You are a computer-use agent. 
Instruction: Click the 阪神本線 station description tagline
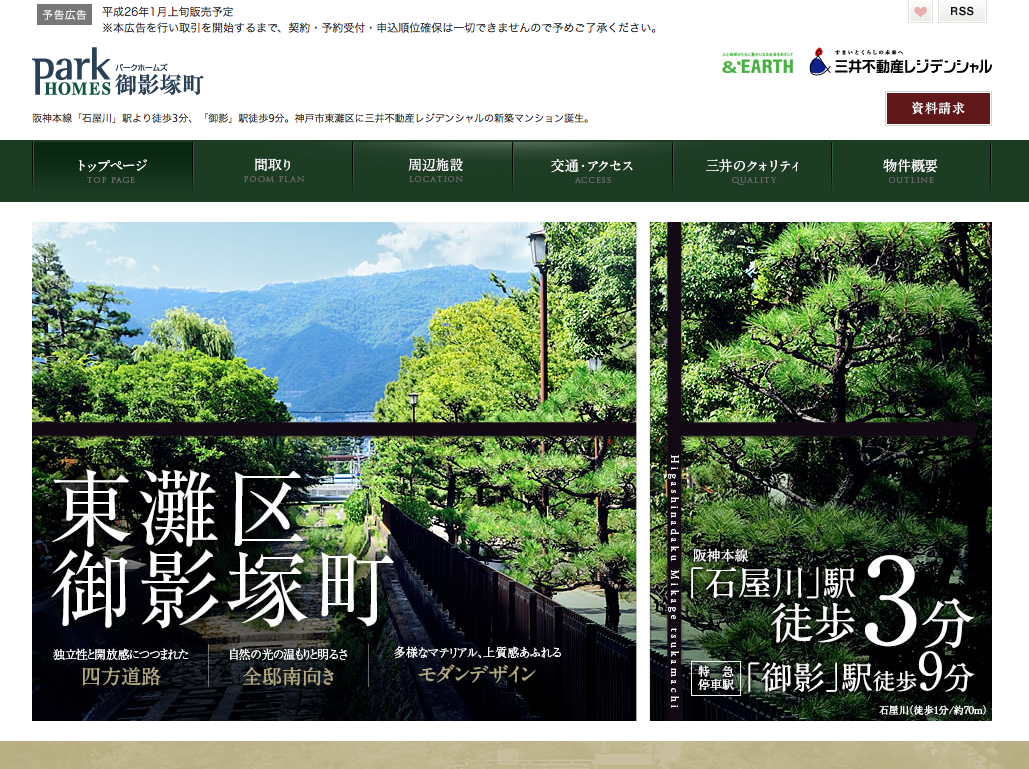coord(310,118)
